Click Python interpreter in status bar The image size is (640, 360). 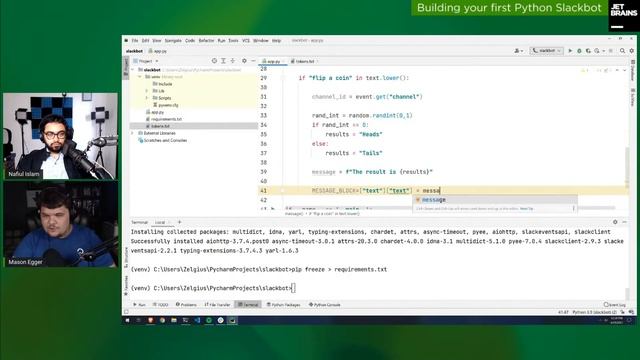coord(594,312)
